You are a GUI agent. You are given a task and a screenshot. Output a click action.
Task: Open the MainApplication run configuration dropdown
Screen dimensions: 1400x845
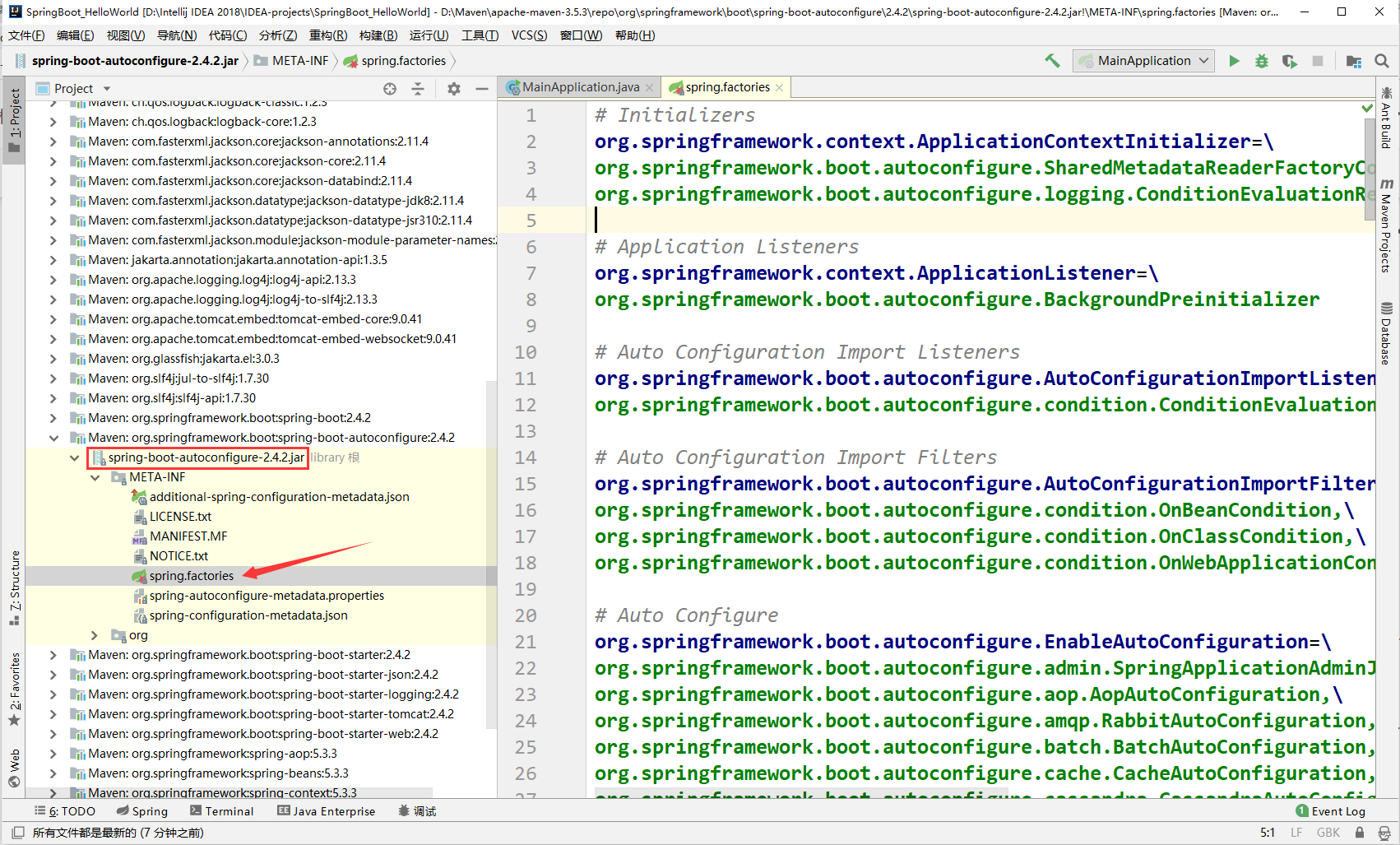coord(1143,61)
